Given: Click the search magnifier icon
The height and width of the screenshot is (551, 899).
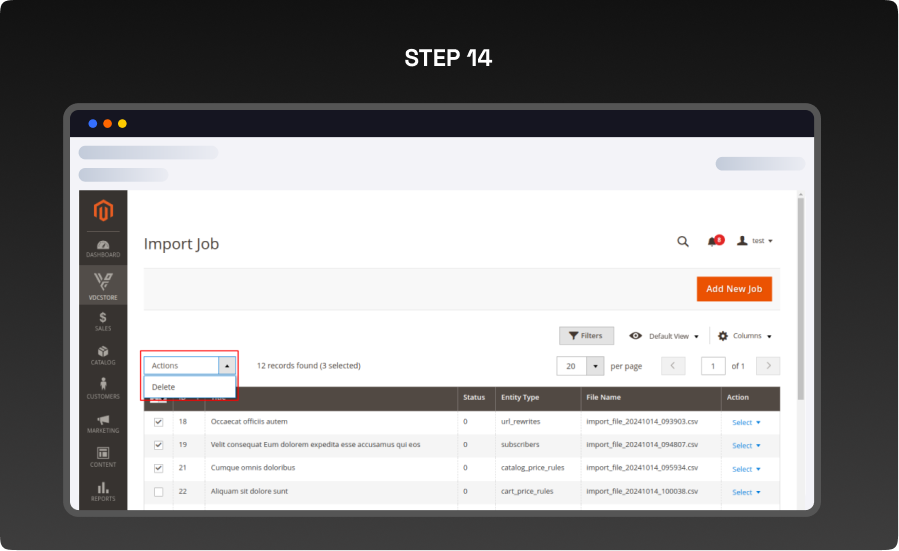Looking at the screenshot, I should point(683,241).
